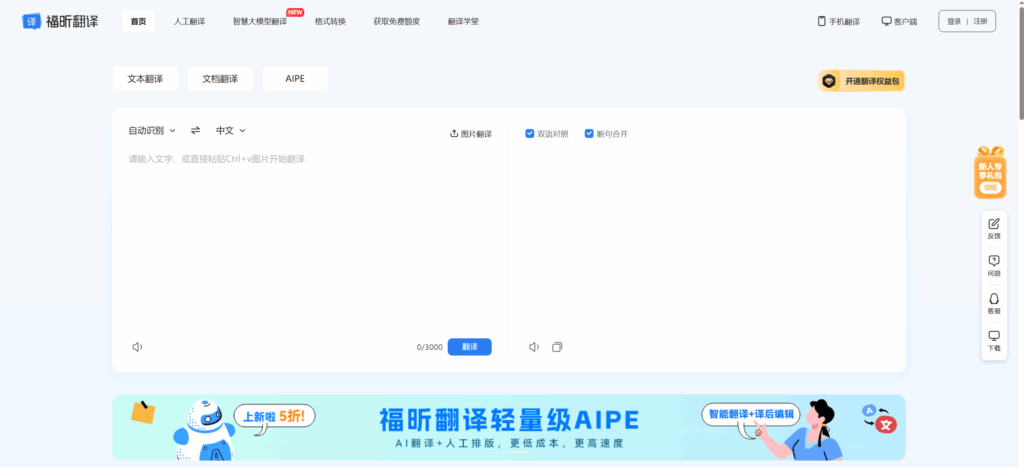
Task: Open 智慧大模型翻译 nav item
Action: 260,21
